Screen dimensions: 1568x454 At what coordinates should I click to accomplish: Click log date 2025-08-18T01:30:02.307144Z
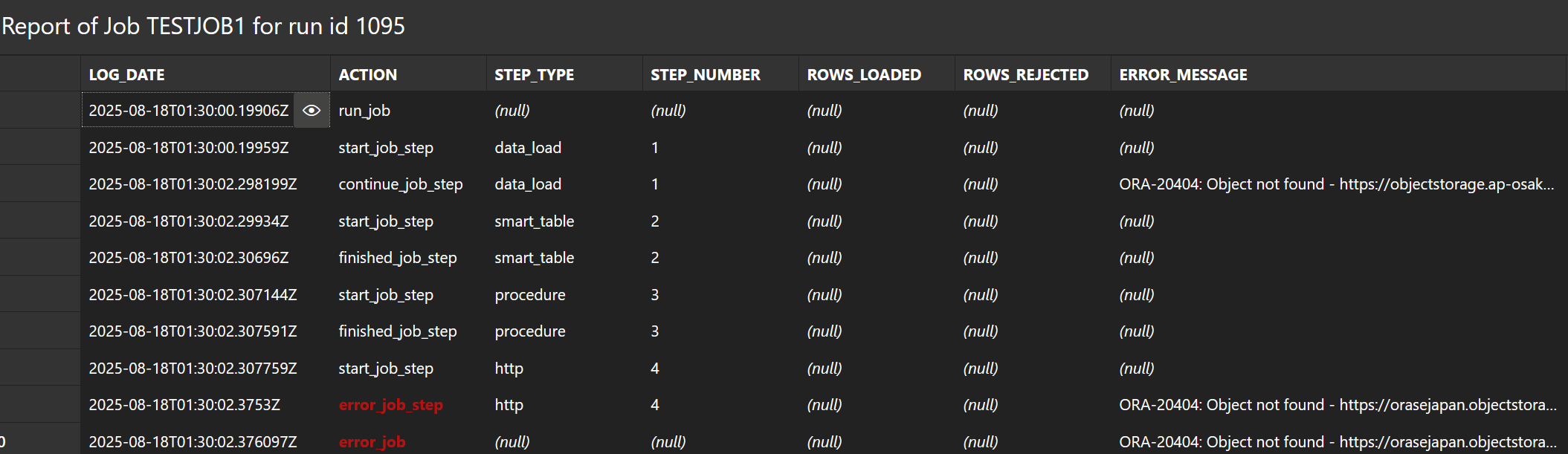coord(205,295)
